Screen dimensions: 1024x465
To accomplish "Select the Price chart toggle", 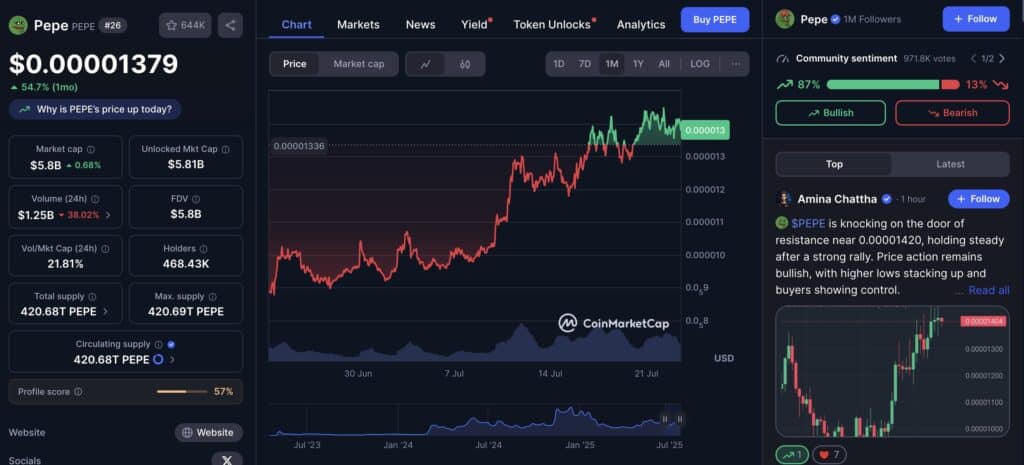I will click(x=295, y=64).
